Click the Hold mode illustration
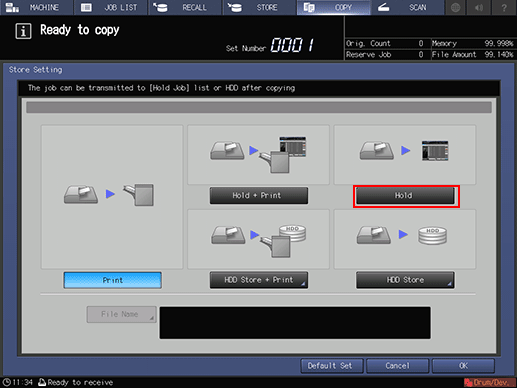 [x=405, y=155]
